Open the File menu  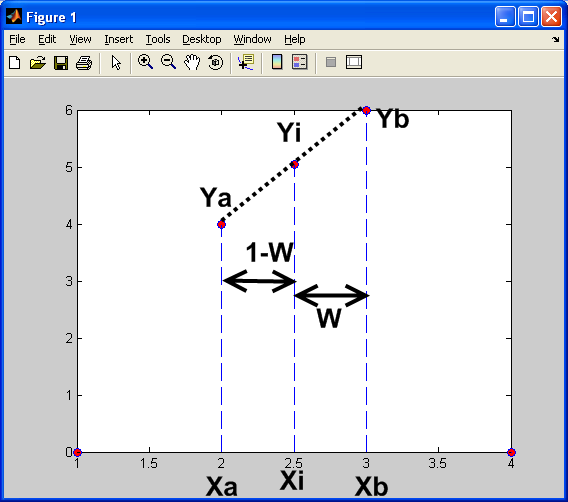tap(17, 39)
